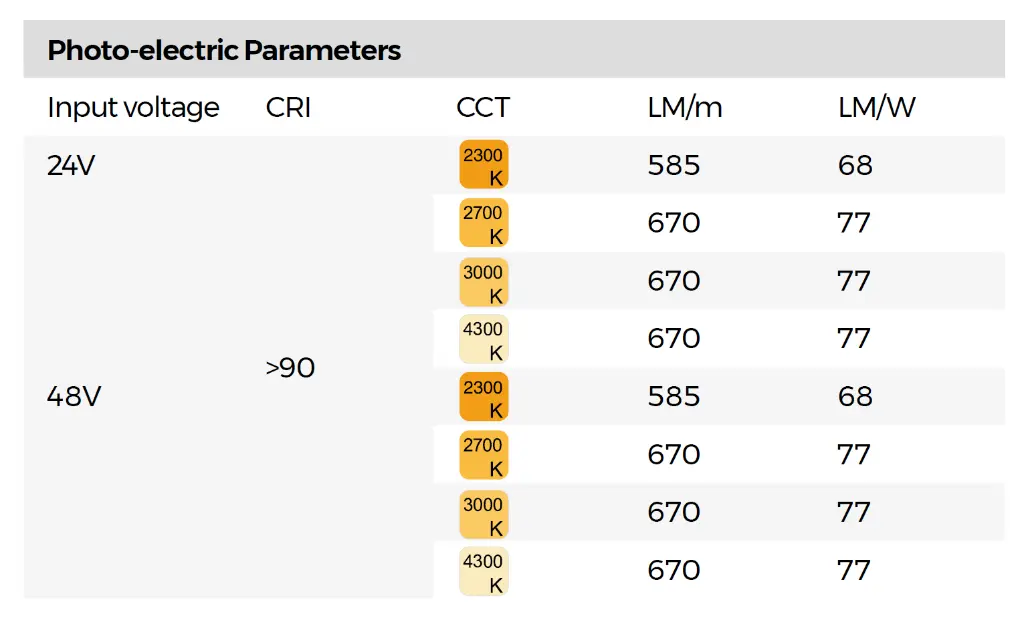
Task: Click the 68 value in the 48V row
Action: (855, 397)
